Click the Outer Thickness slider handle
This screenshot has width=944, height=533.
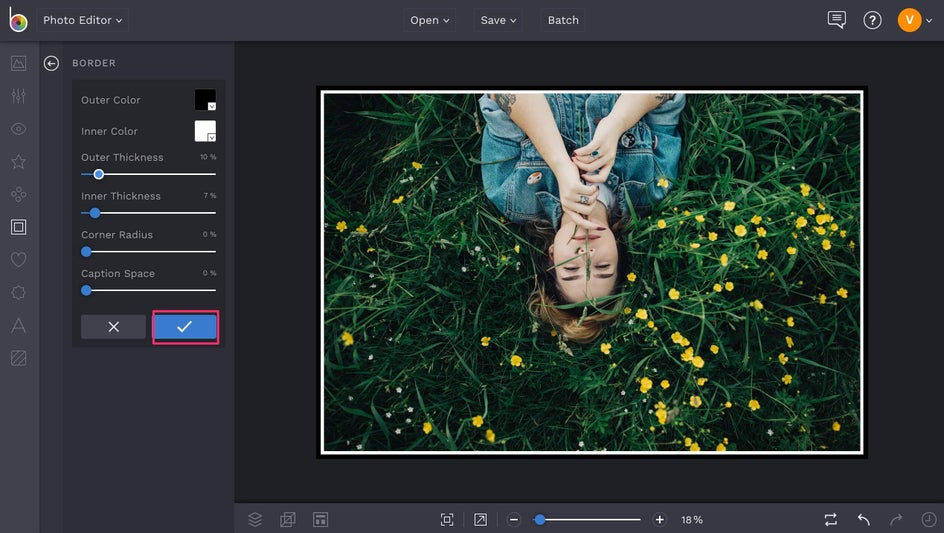coord(98,174)
